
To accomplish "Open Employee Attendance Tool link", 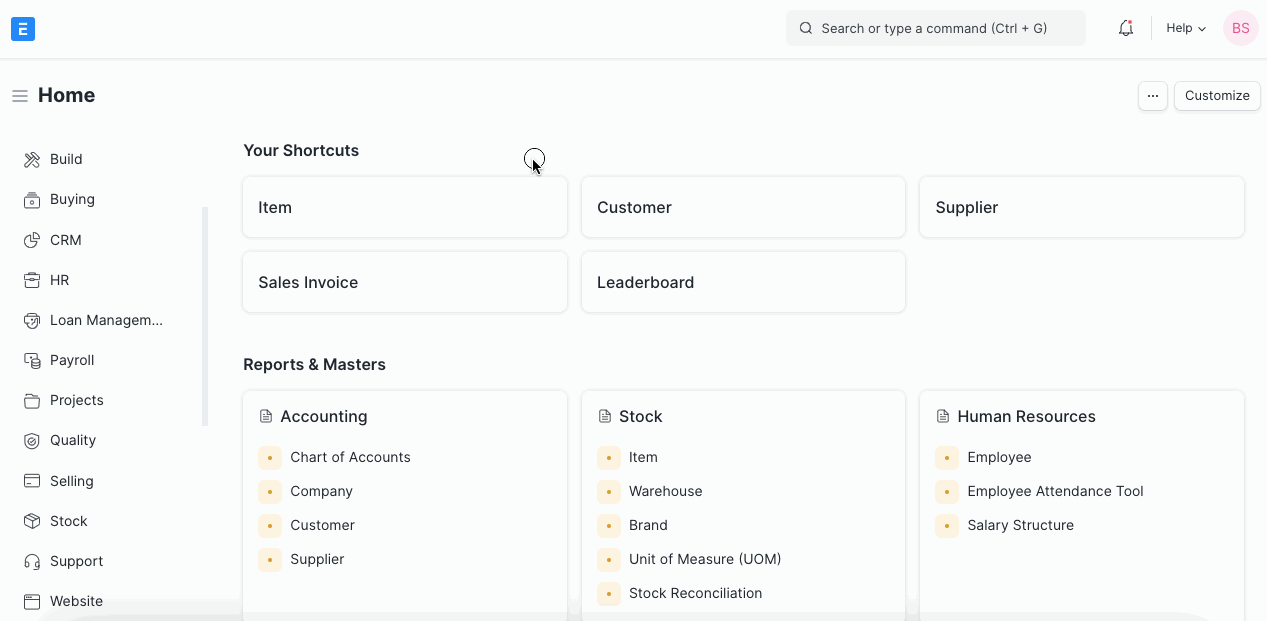I will pos(1055,491).
